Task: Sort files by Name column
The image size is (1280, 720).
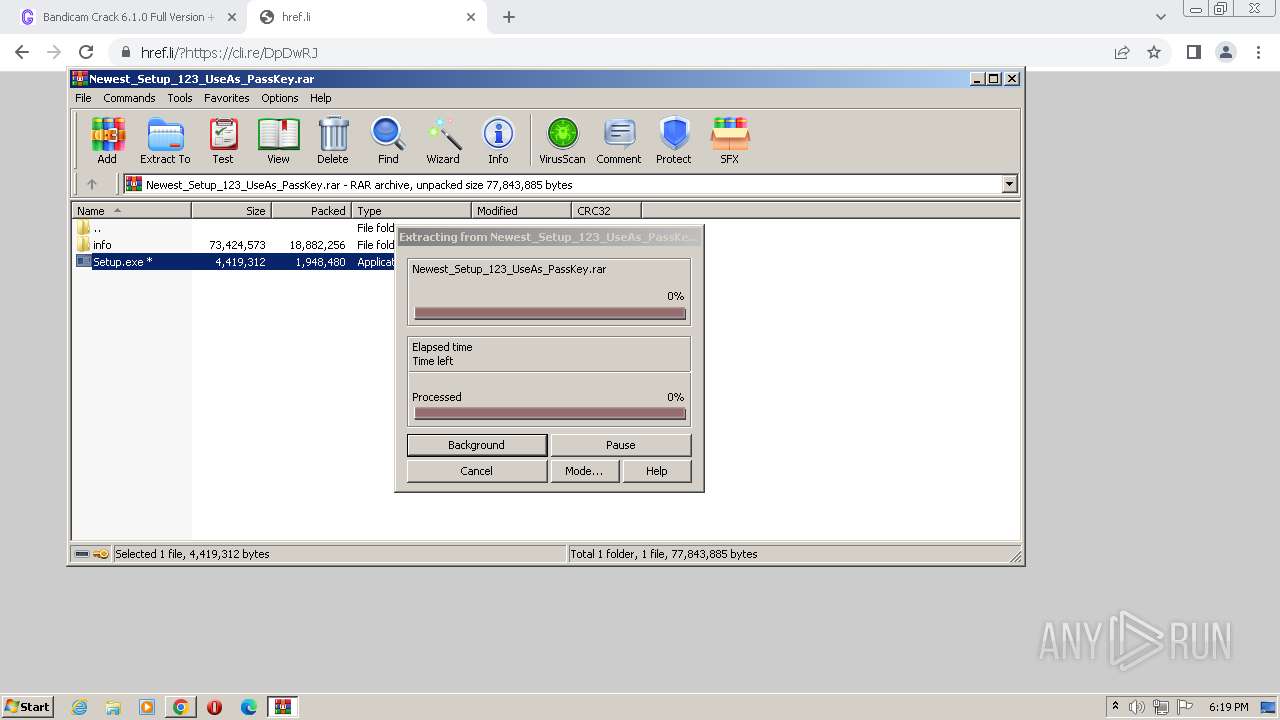Action: pos(131,211)
